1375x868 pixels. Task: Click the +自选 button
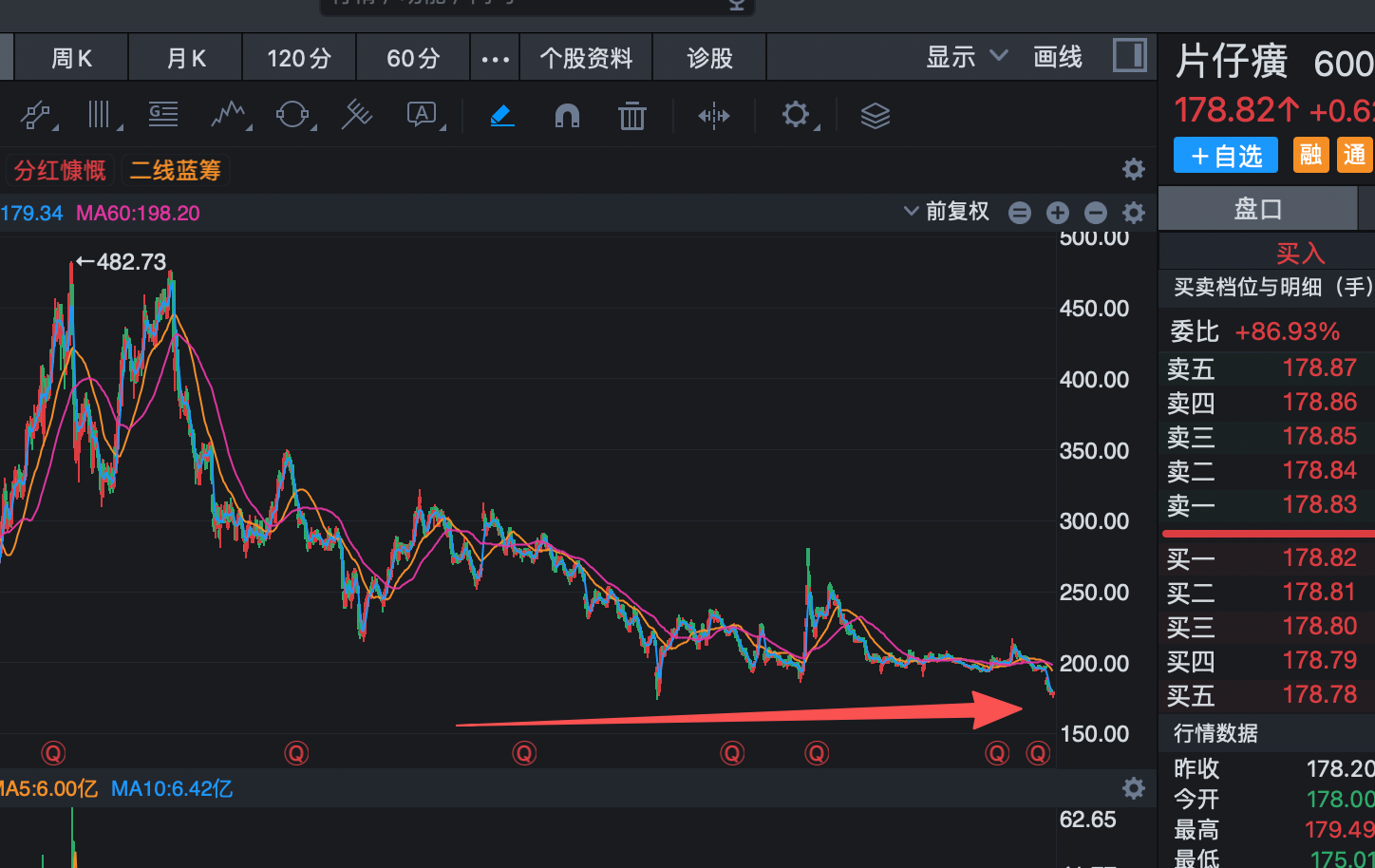click(x=1225, y=156)
